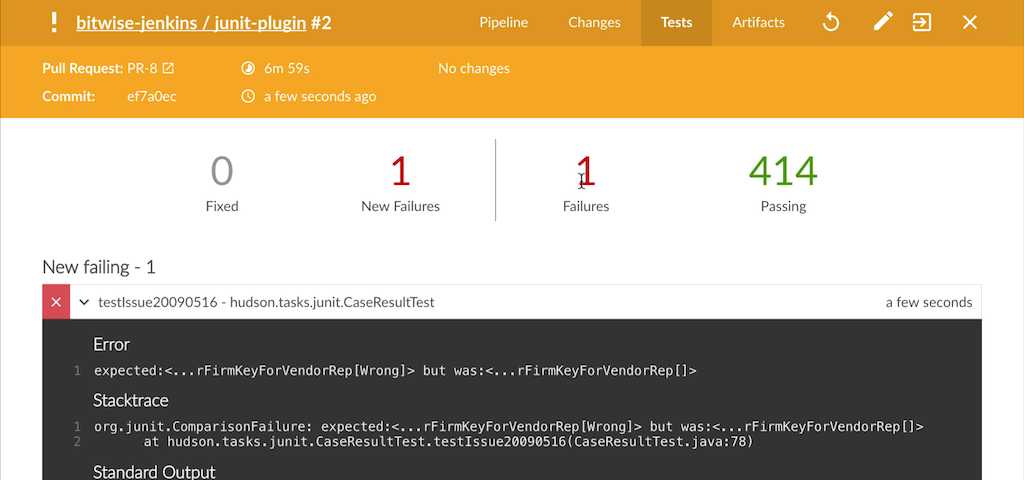Click the exclamation status icon in header
Image resolution: width=1024 pixels, height=480 pixels.
pos(54,22)
